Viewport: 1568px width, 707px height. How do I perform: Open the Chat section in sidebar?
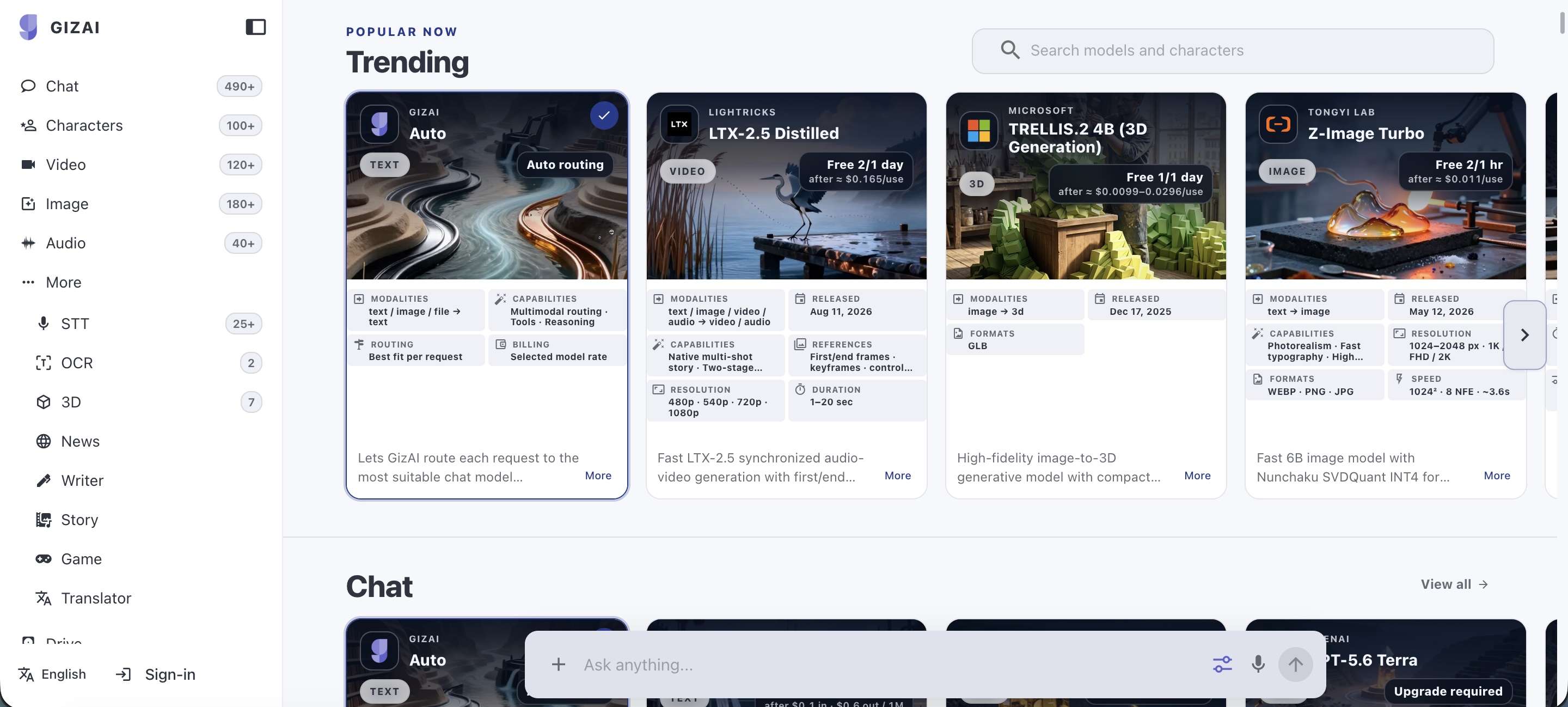141,86
